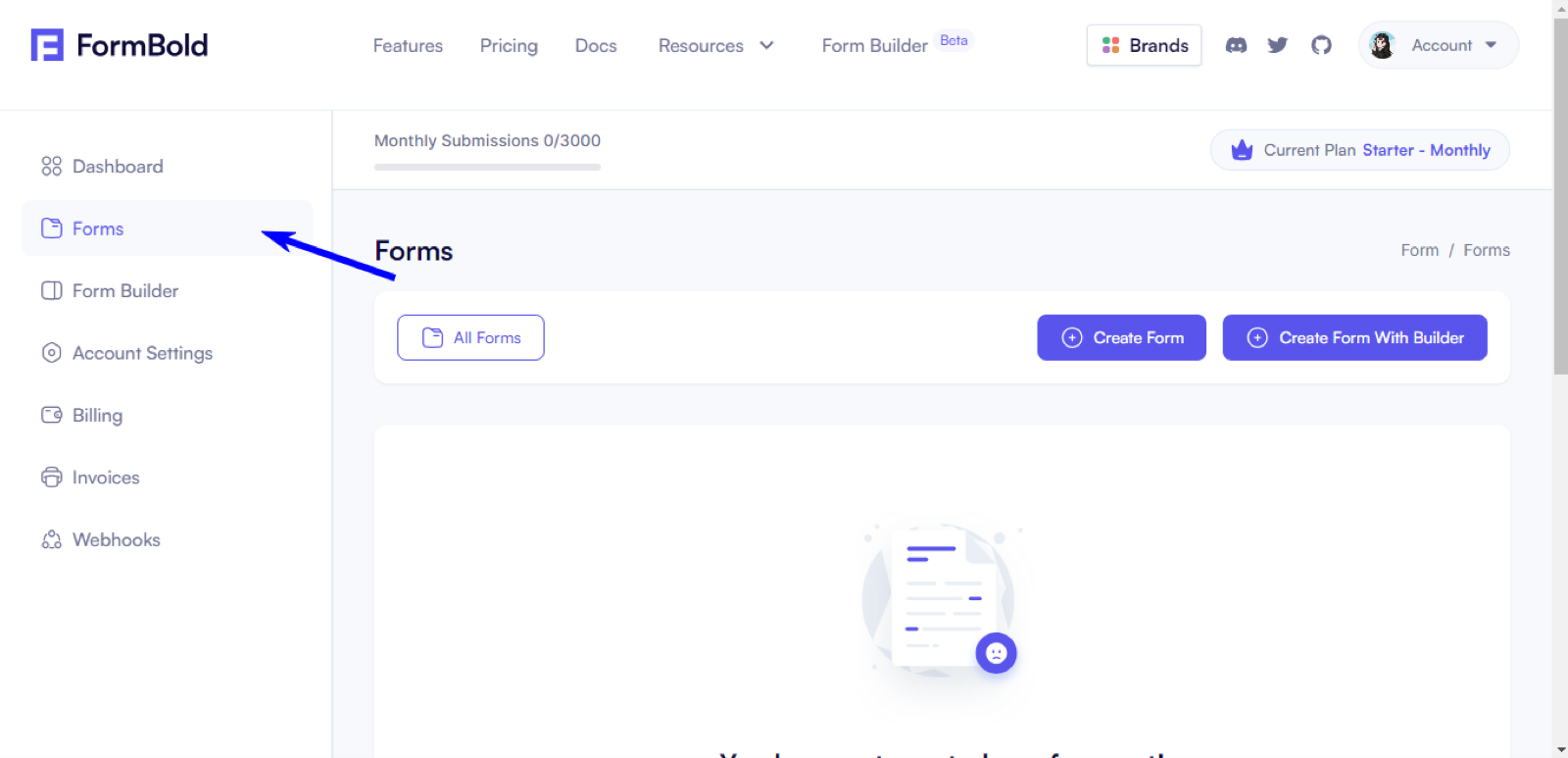Click Create Form With Builder button
The image size is (1568, 758).
[x=1354, y=337]
